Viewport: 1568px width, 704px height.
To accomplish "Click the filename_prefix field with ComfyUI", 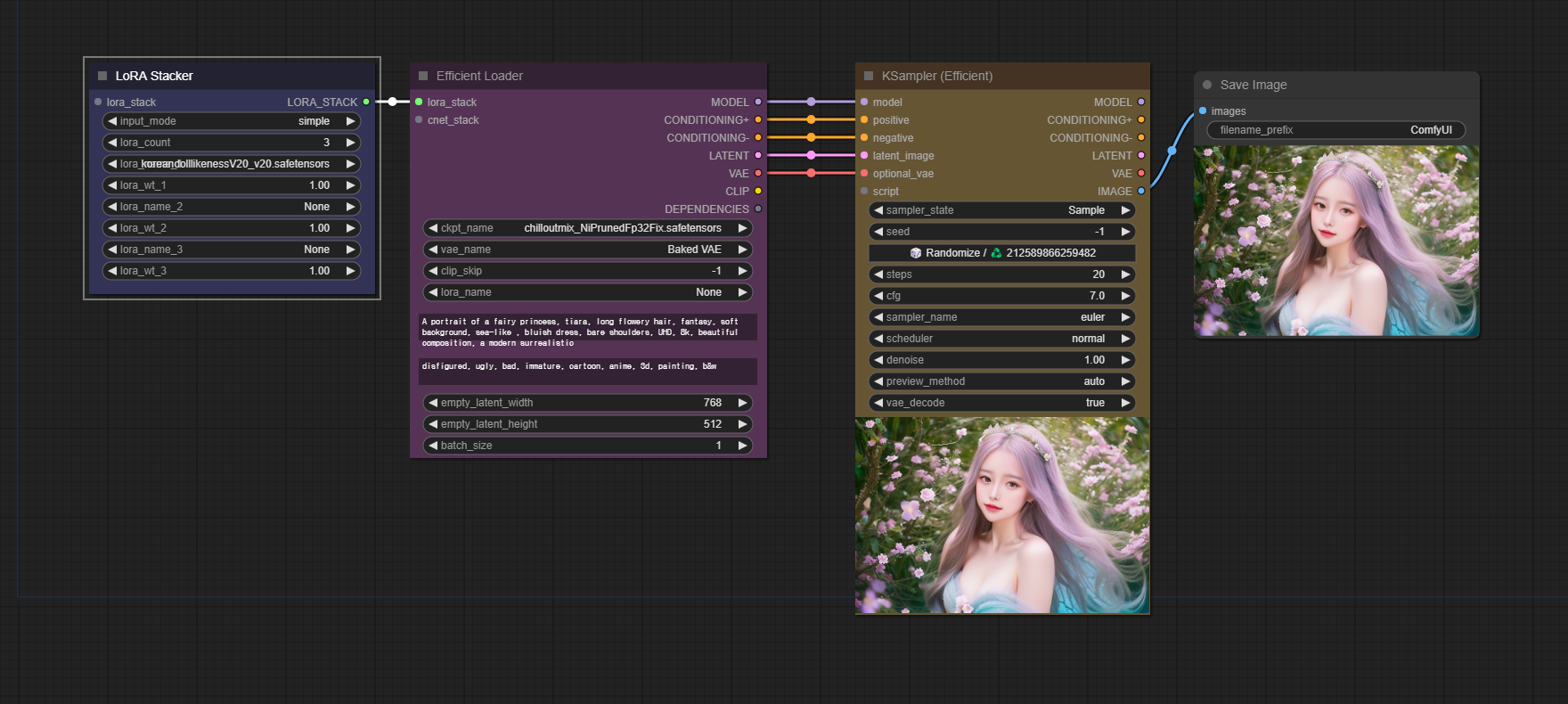I will [x=1336, y=130].
